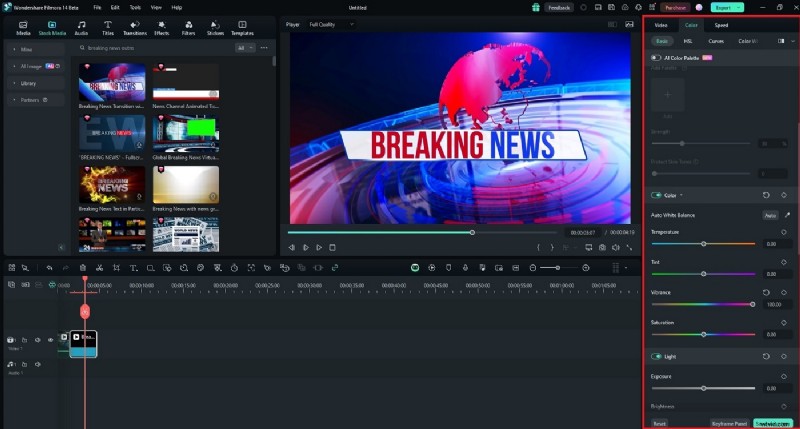Open the All filter dropdown

244,48
